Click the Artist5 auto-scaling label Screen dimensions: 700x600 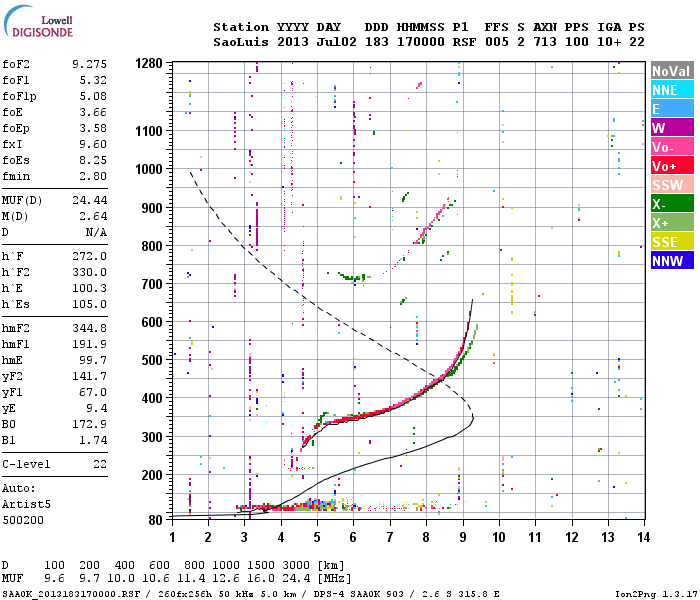(x=26, y=504)
